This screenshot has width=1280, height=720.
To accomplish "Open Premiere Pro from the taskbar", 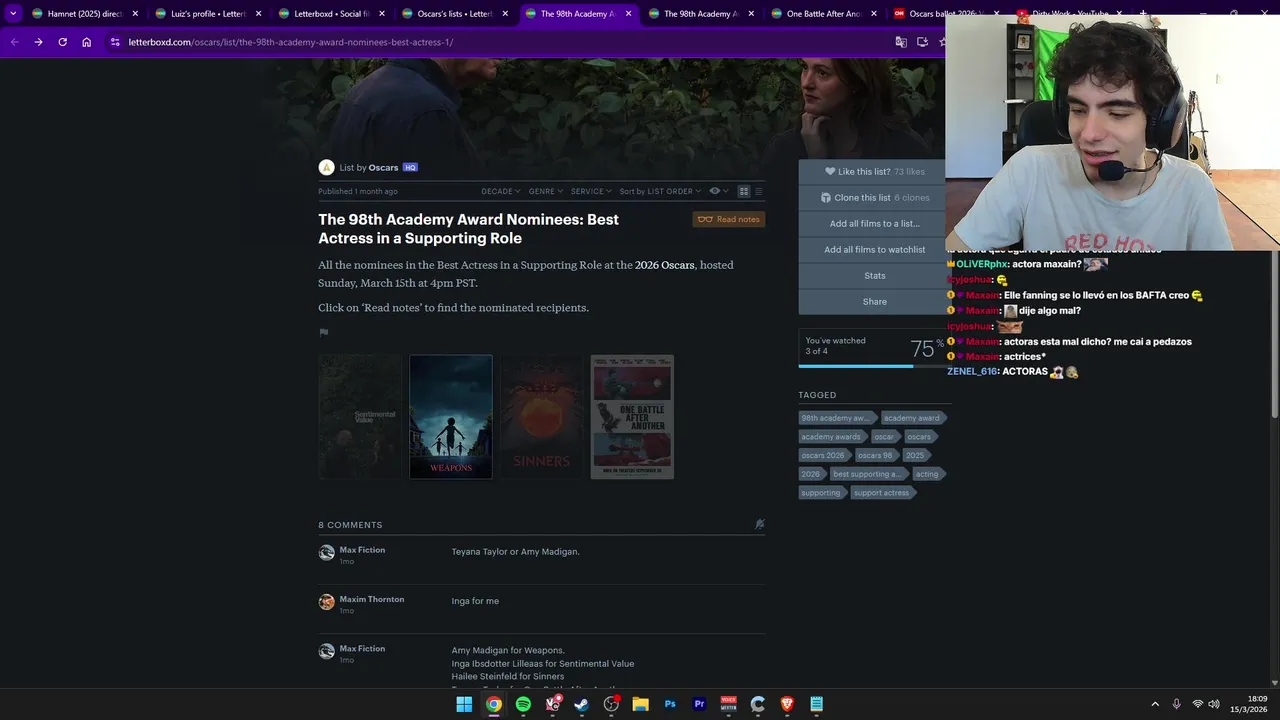I will pyautogui.click(x=699, y=704).
